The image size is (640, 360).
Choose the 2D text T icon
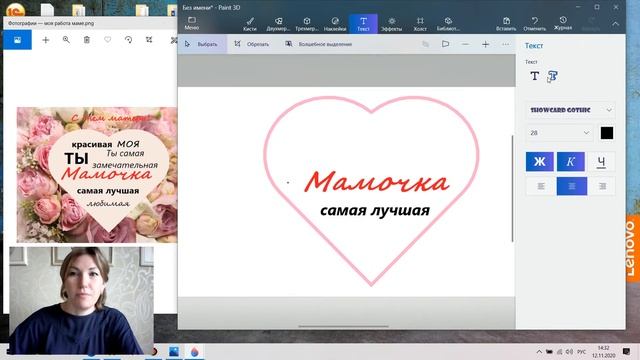tap(534, 76)
